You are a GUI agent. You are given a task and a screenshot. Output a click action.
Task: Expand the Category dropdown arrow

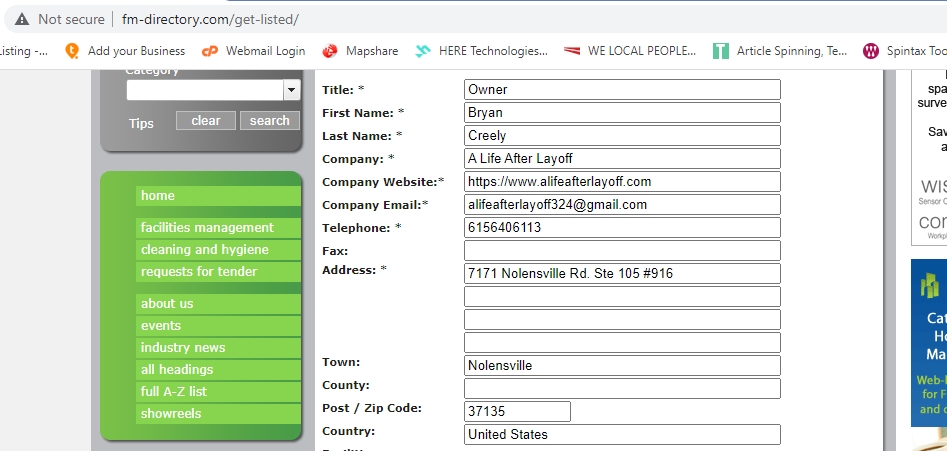(291, 91)
